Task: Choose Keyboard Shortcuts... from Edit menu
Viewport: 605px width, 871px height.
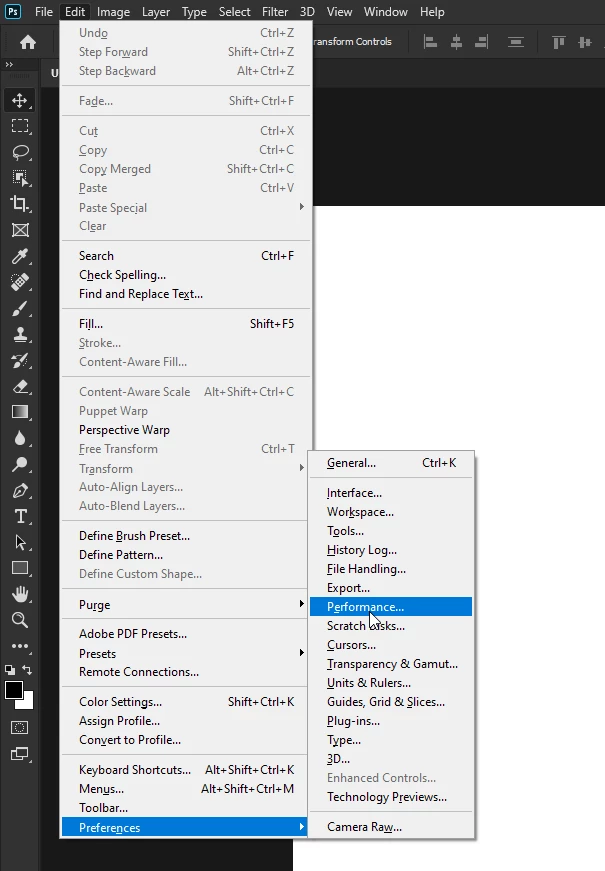Action: pyautogui.click(x=186, y=769)
